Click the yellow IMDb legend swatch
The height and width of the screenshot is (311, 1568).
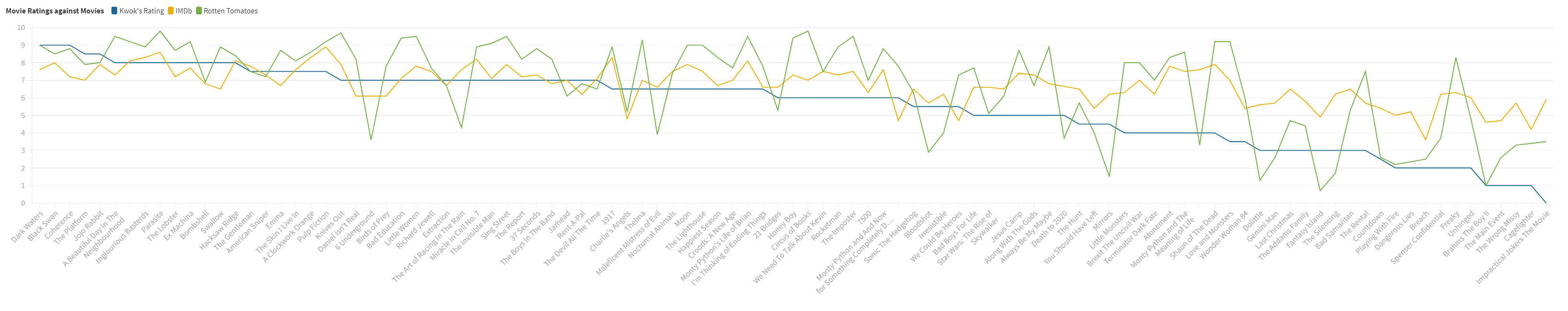tap(171, 11)
